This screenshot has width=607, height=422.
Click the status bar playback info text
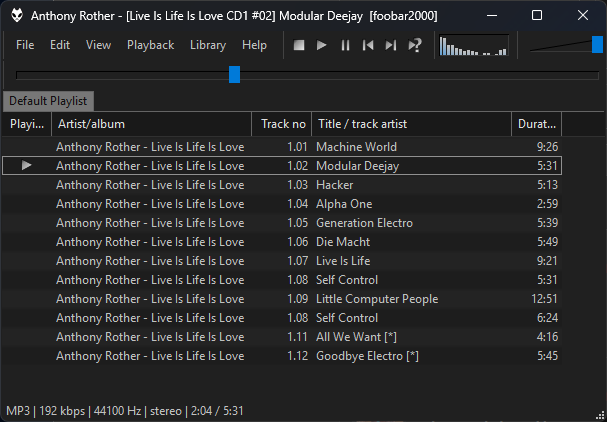pos(125,411)
